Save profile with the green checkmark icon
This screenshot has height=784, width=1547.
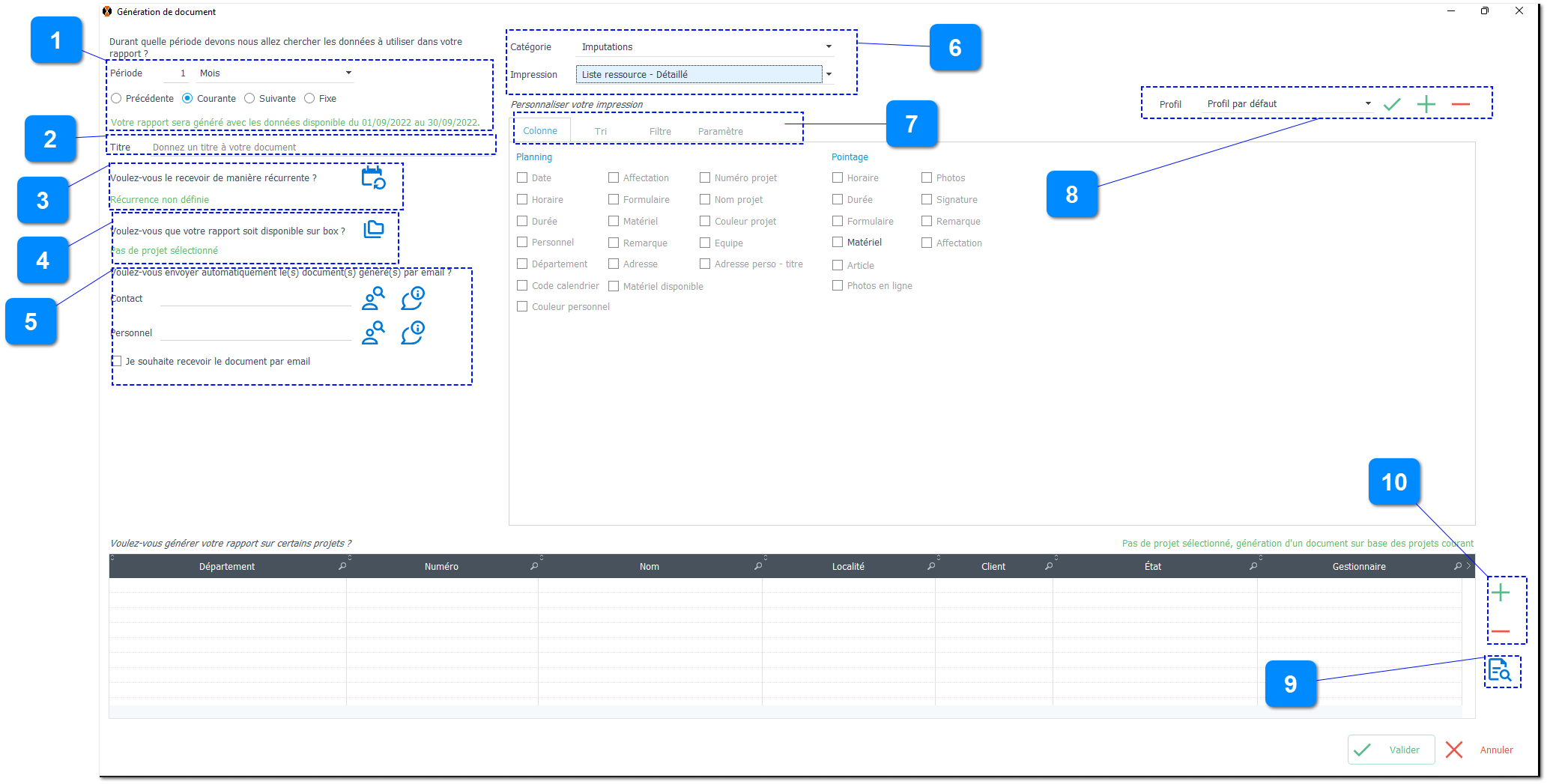[x=1392, y=105]
